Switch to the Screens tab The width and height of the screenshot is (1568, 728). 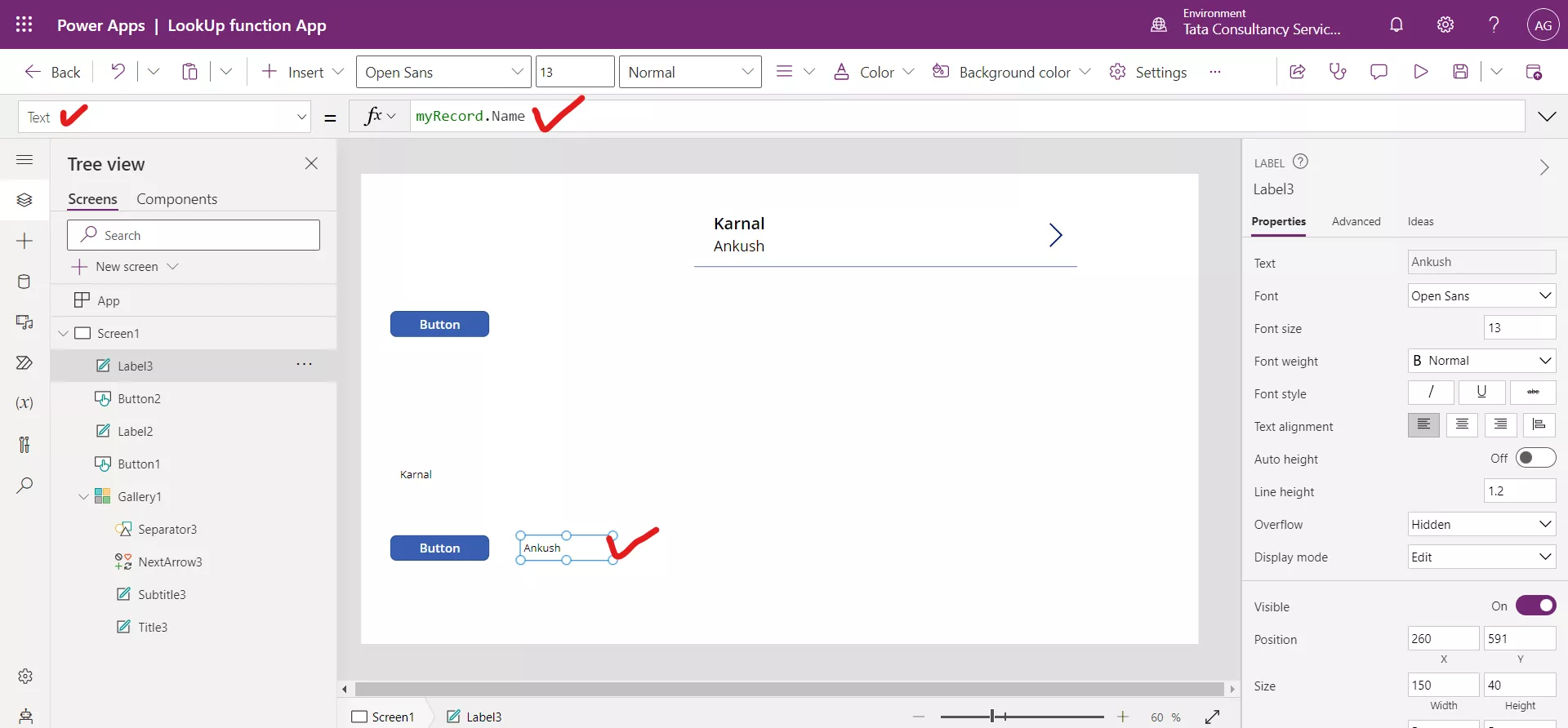point(92,199)
